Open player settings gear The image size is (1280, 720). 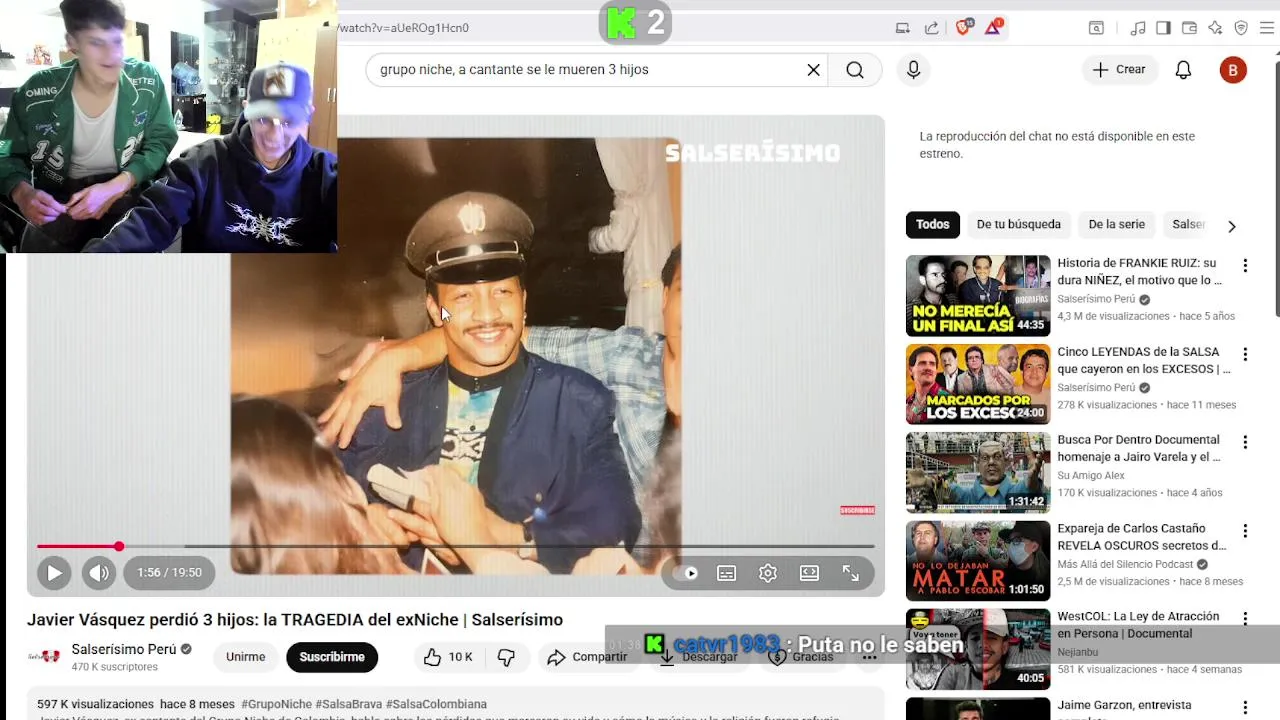[768, 573]
